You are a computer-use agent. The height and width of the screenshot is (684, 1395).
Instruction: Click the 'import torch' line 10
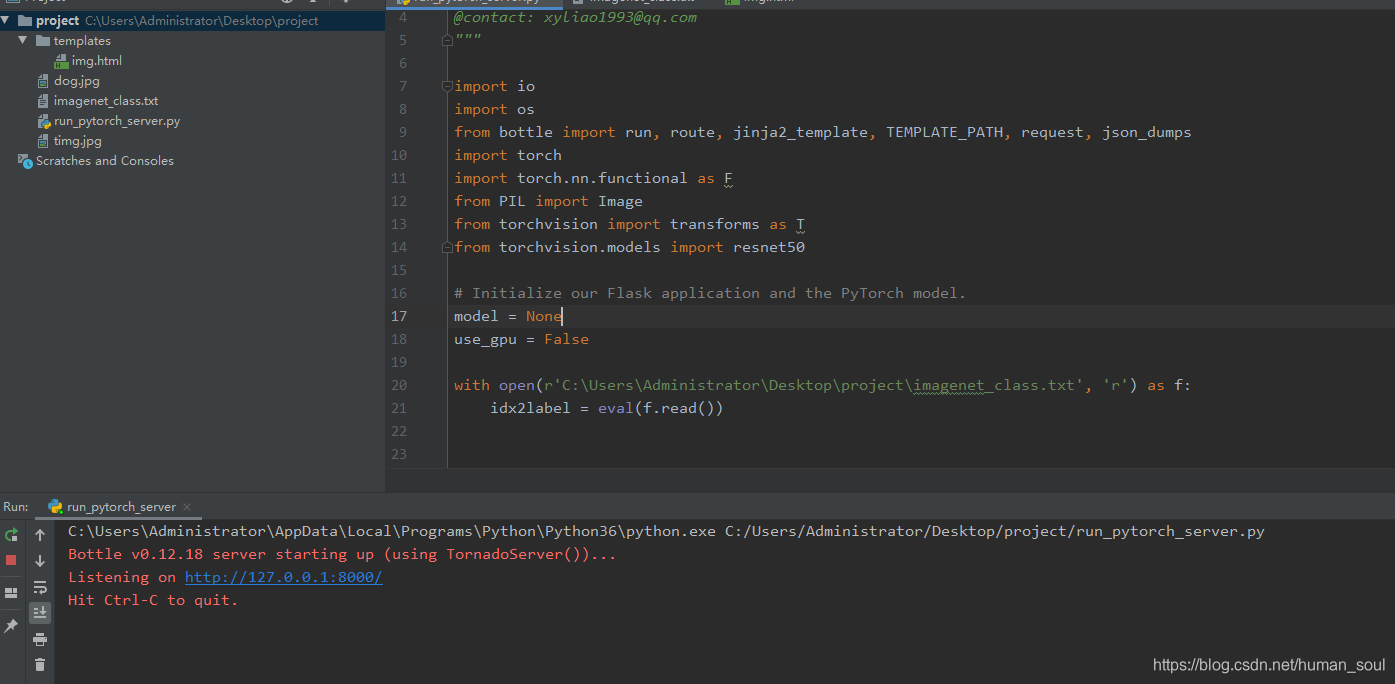pos(508,155)
